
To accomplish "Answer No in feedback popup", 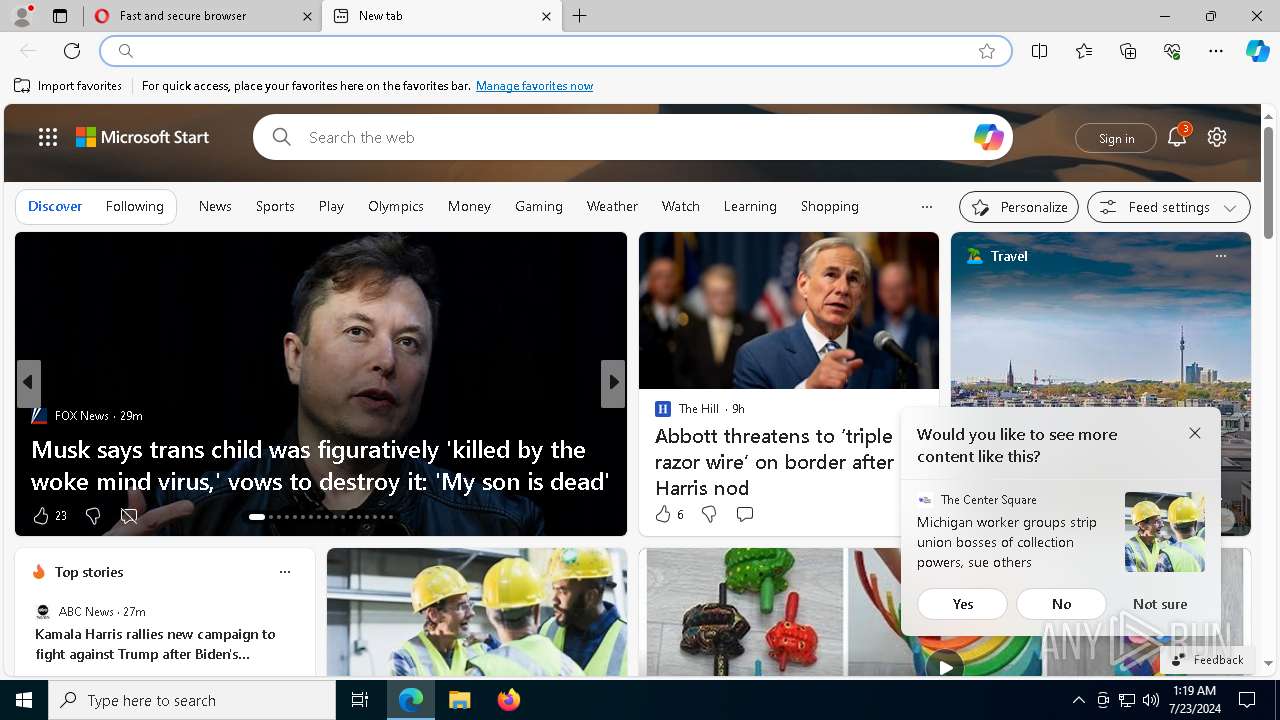I will tap(1062, 604).
